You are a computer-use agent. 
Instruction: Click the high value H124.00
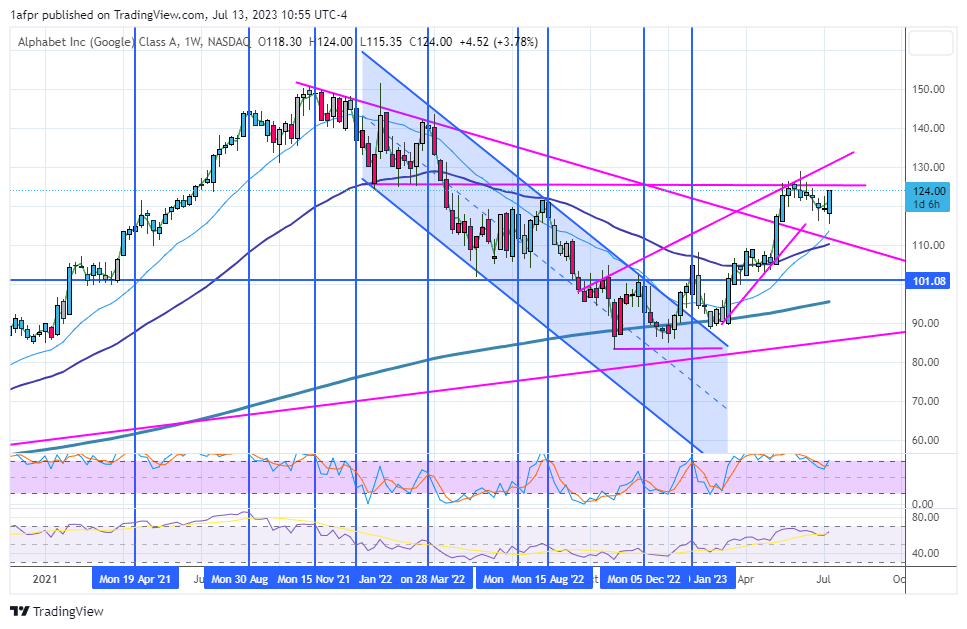tap(331, 42)
